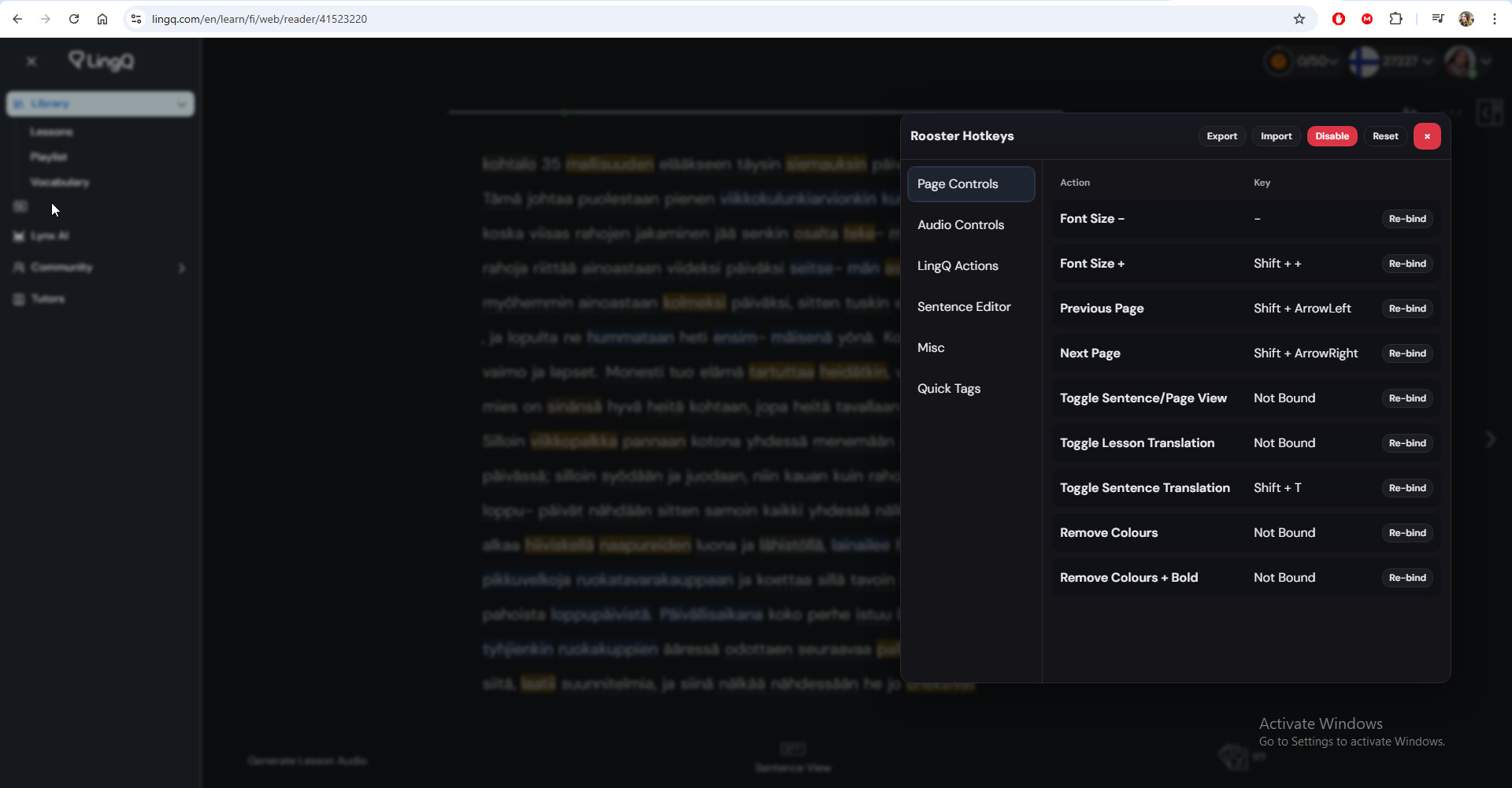
Task: Switch to the Sentence Editor tab
Action: (963, 307)
